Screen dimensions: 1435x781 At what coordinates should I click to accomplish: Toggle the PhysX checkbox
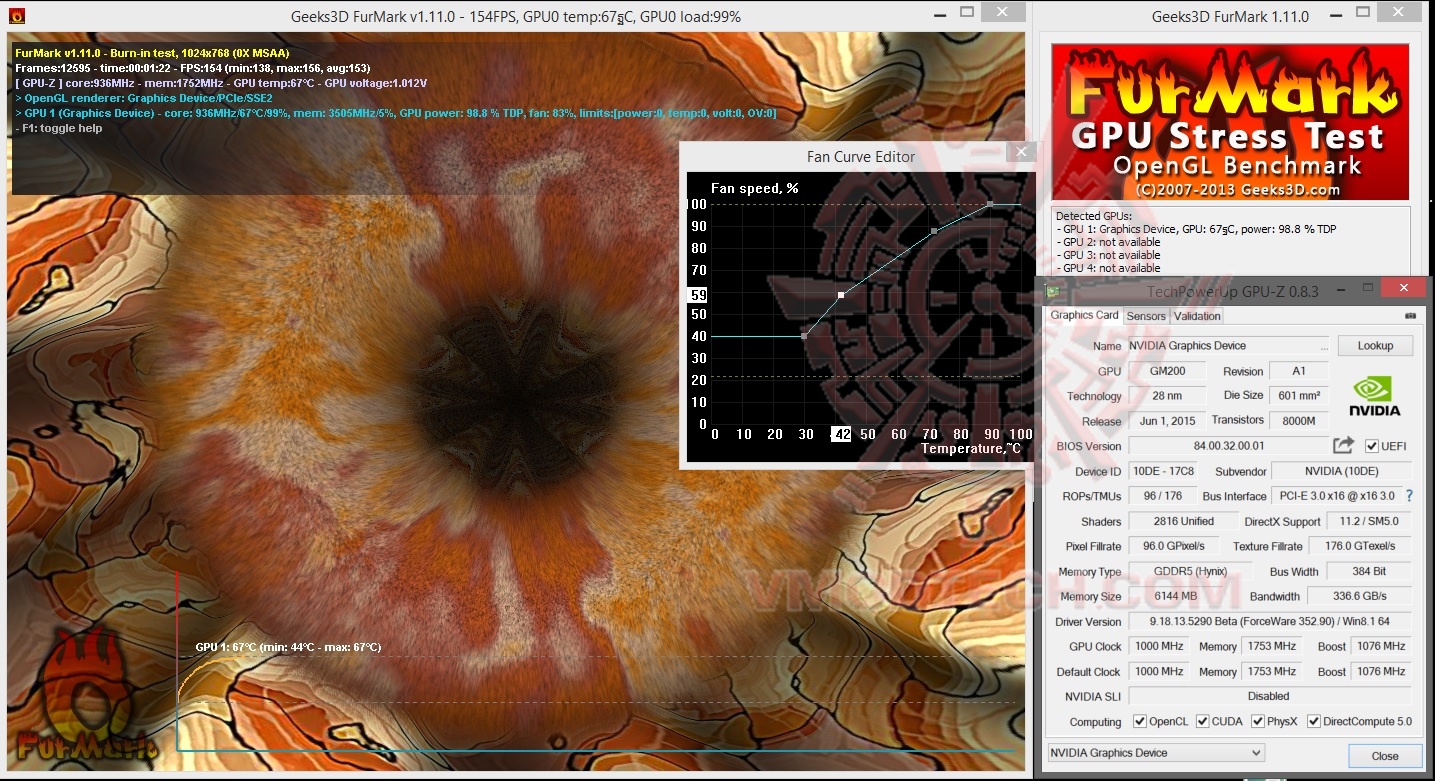pos(1258,721)
